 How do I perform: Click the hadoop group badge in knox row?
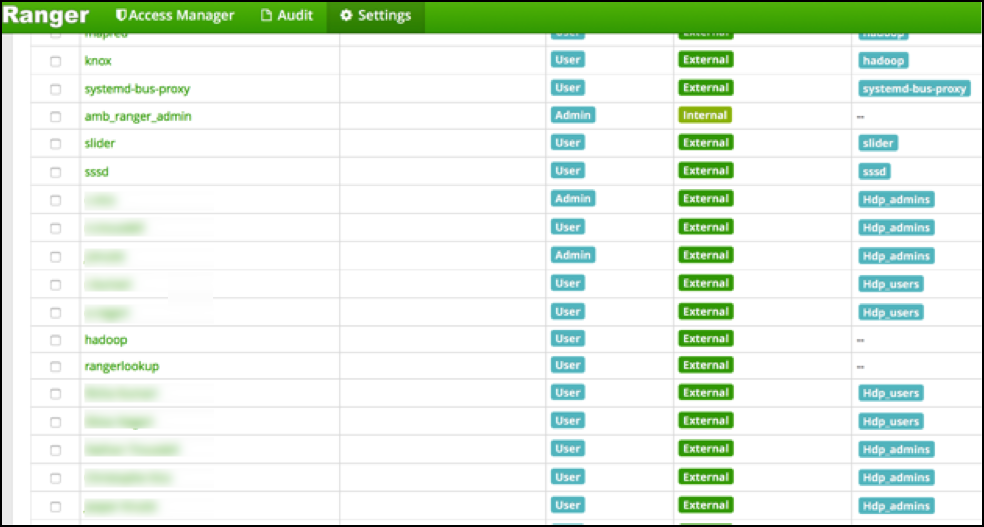pos(884,61)
